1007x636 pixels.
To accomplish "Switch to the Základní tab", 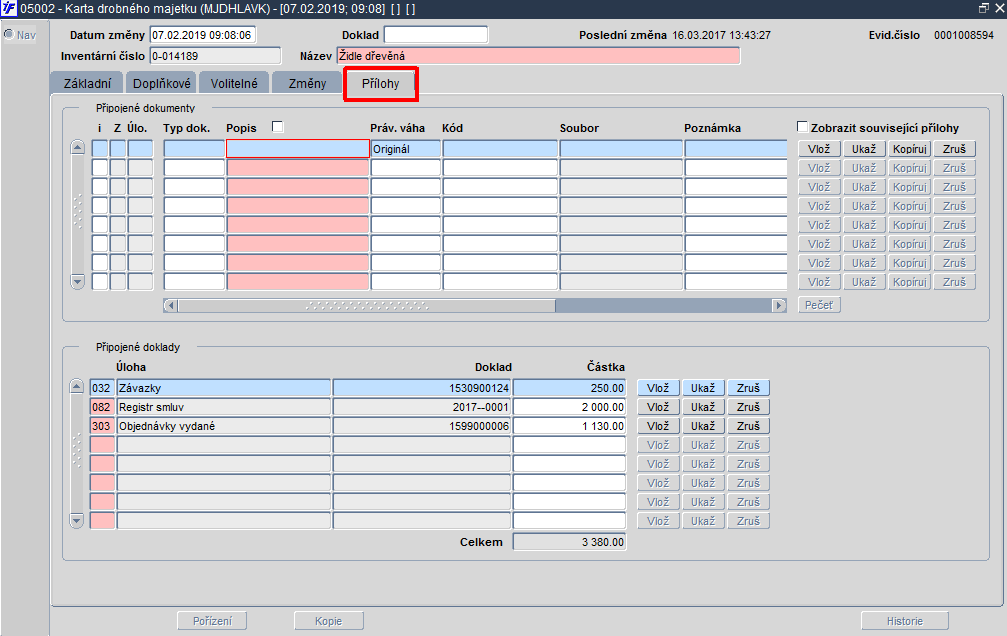I will pos(87,84).
